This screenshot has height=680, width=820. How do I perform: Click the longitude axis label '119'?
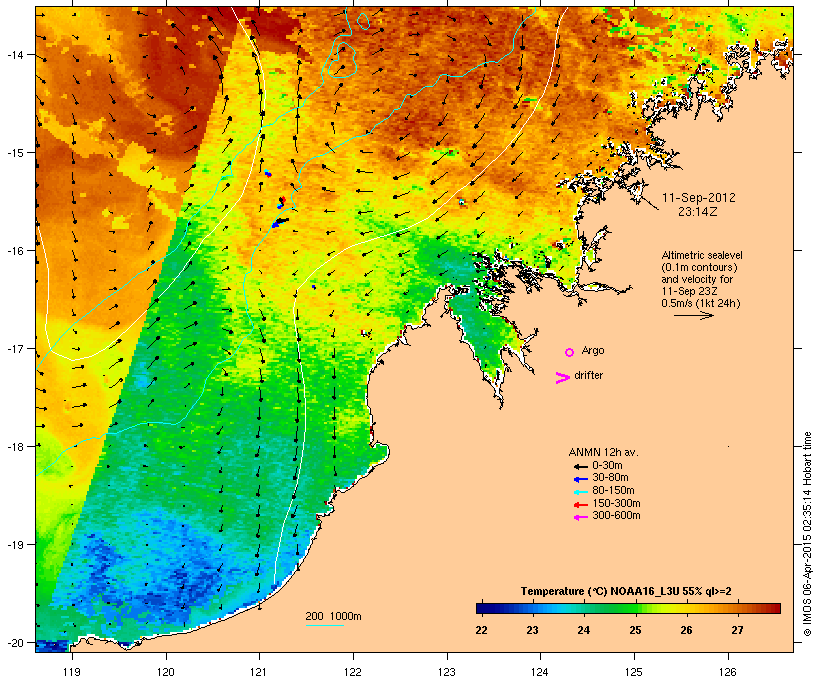(x=72, y=672)
